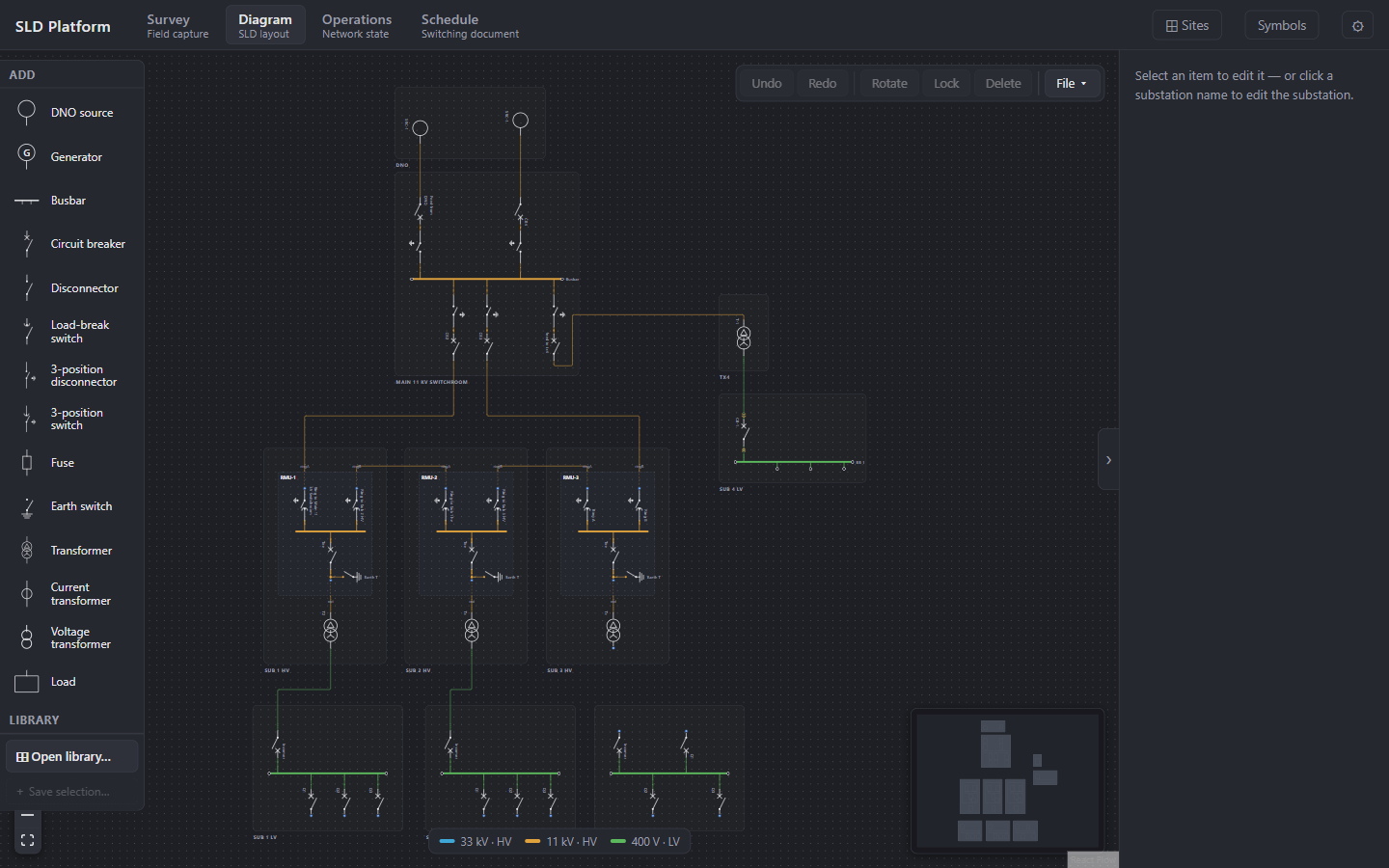Add a Disconnector symbol
1389x868 pixels.
(x=72, y=288)
